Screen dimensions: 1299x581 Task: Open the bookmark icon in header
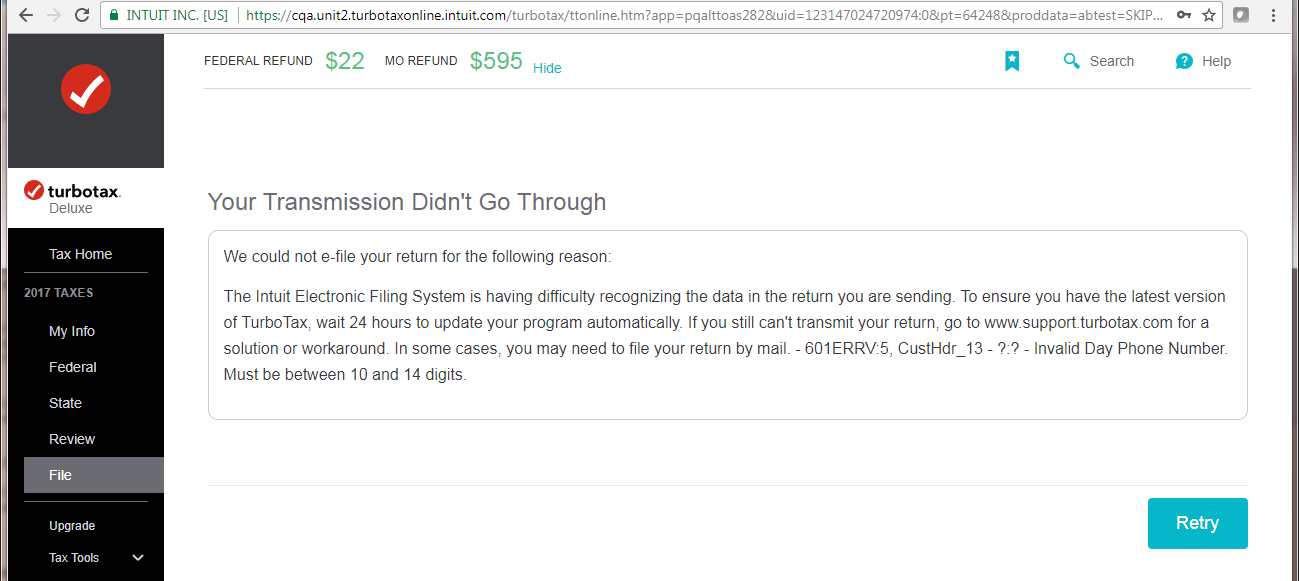(x=1012, y=61)
